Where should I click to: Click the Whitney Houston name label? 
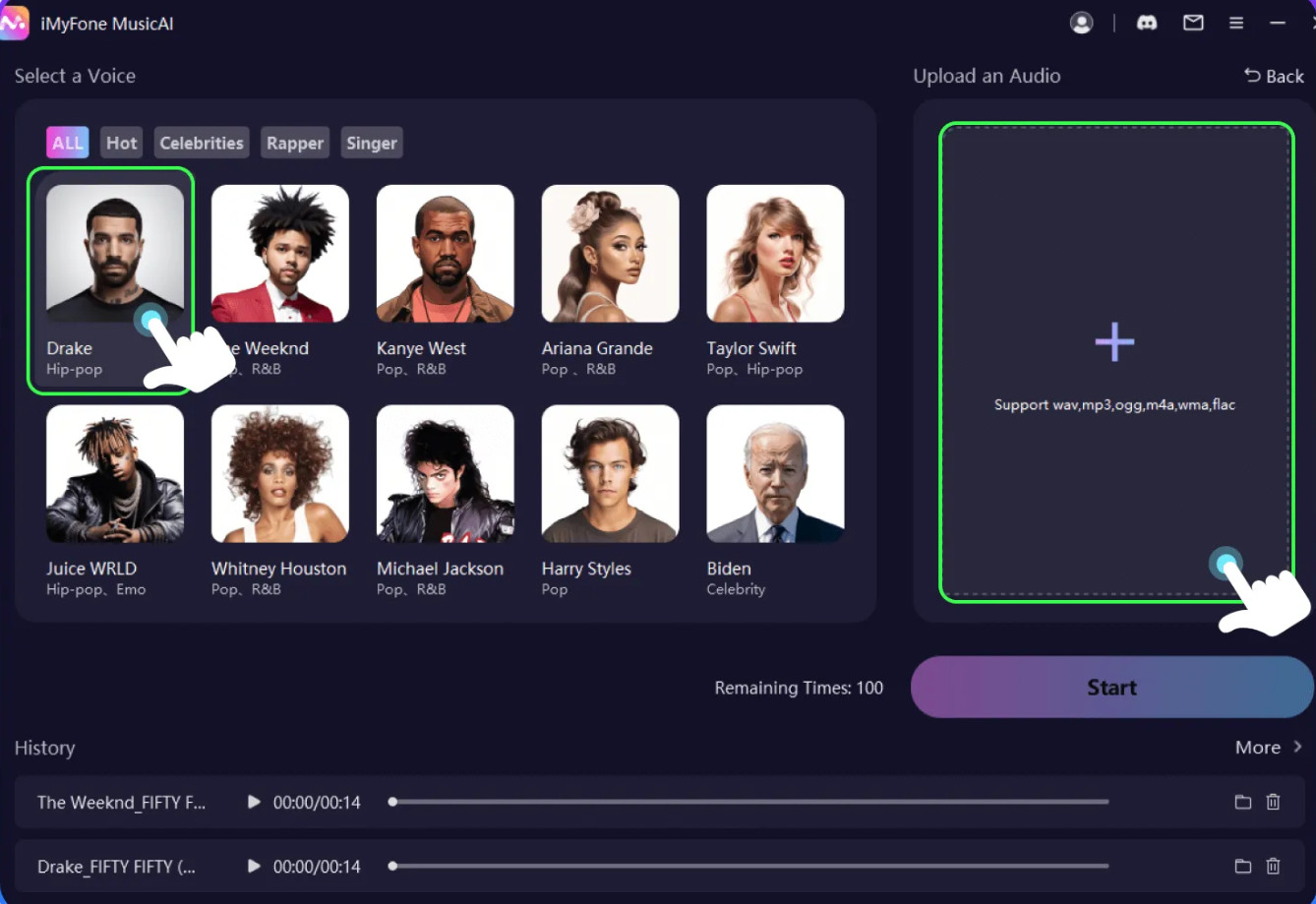point(279,569)
